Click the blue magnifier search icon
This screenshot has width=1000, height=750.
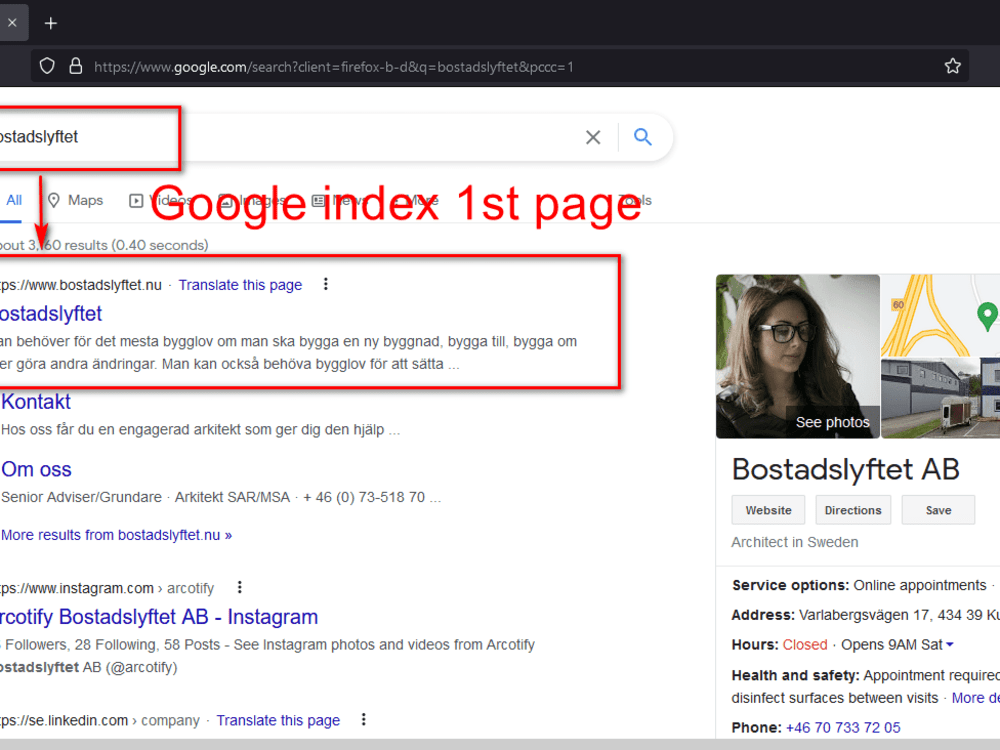click(642, 137)
